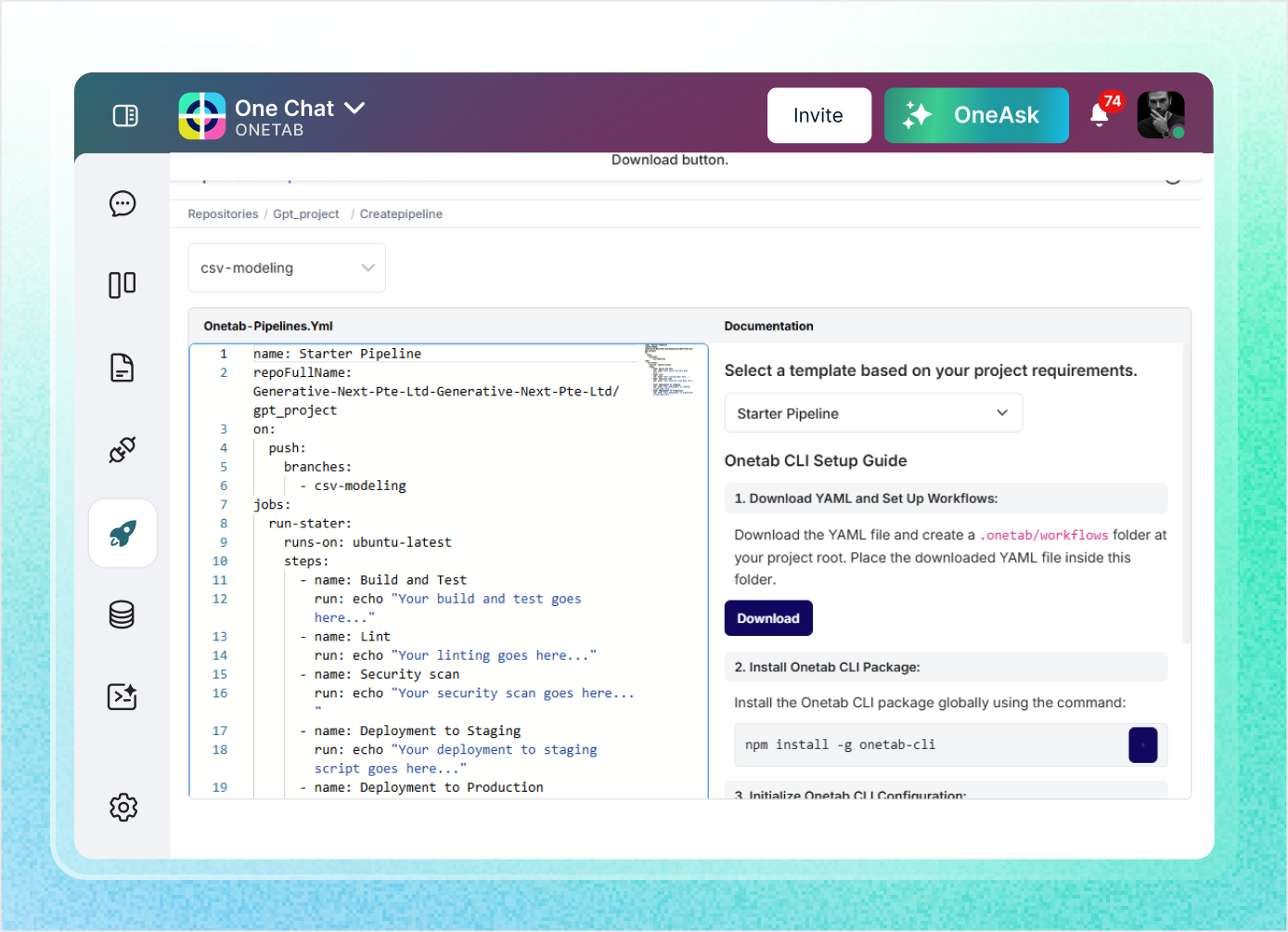Click the 'Select a template' instruction text

[931, 370]
